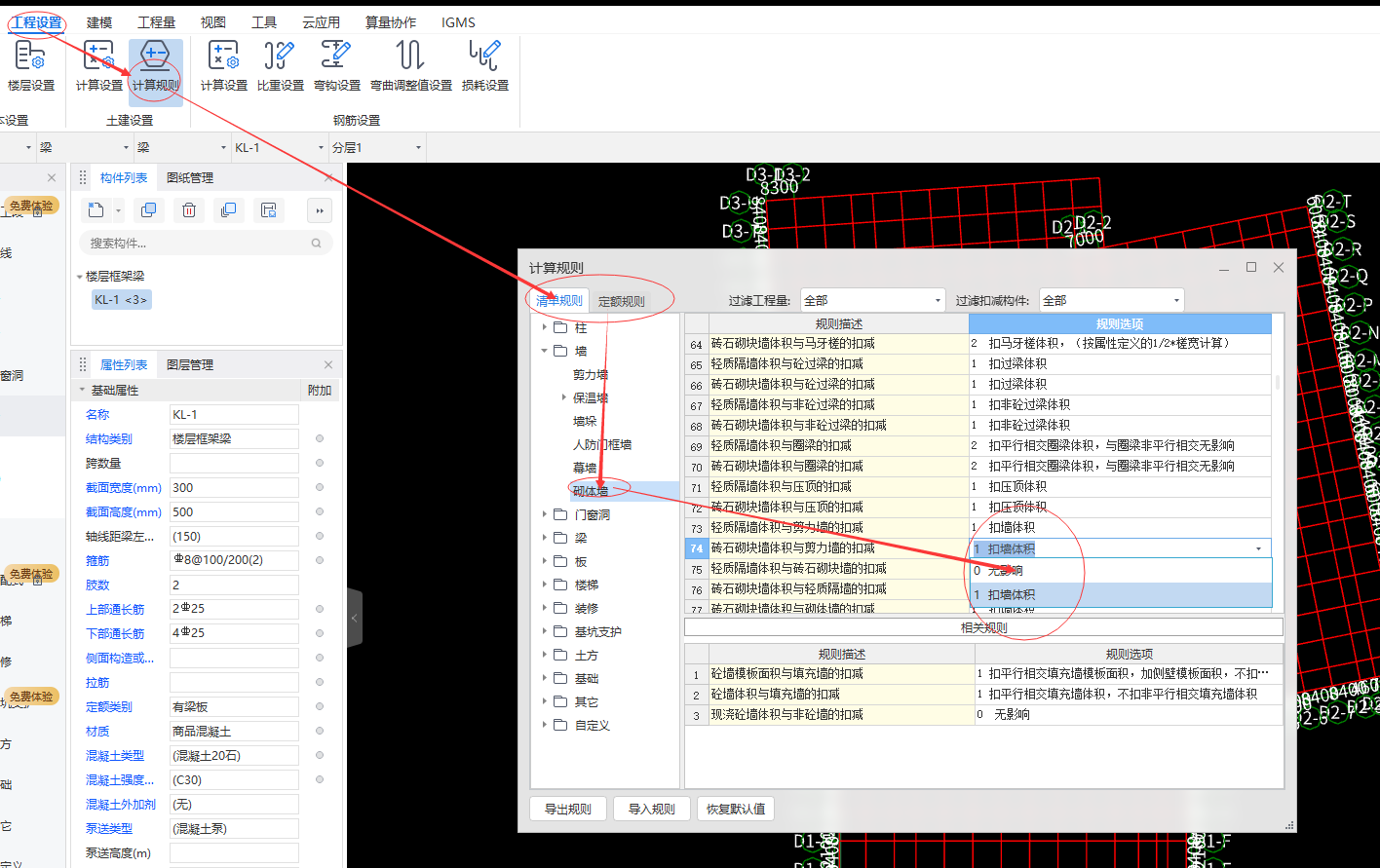
Task: Toggle 附加 circle for 箍筋 row
Action: (320, 560)
